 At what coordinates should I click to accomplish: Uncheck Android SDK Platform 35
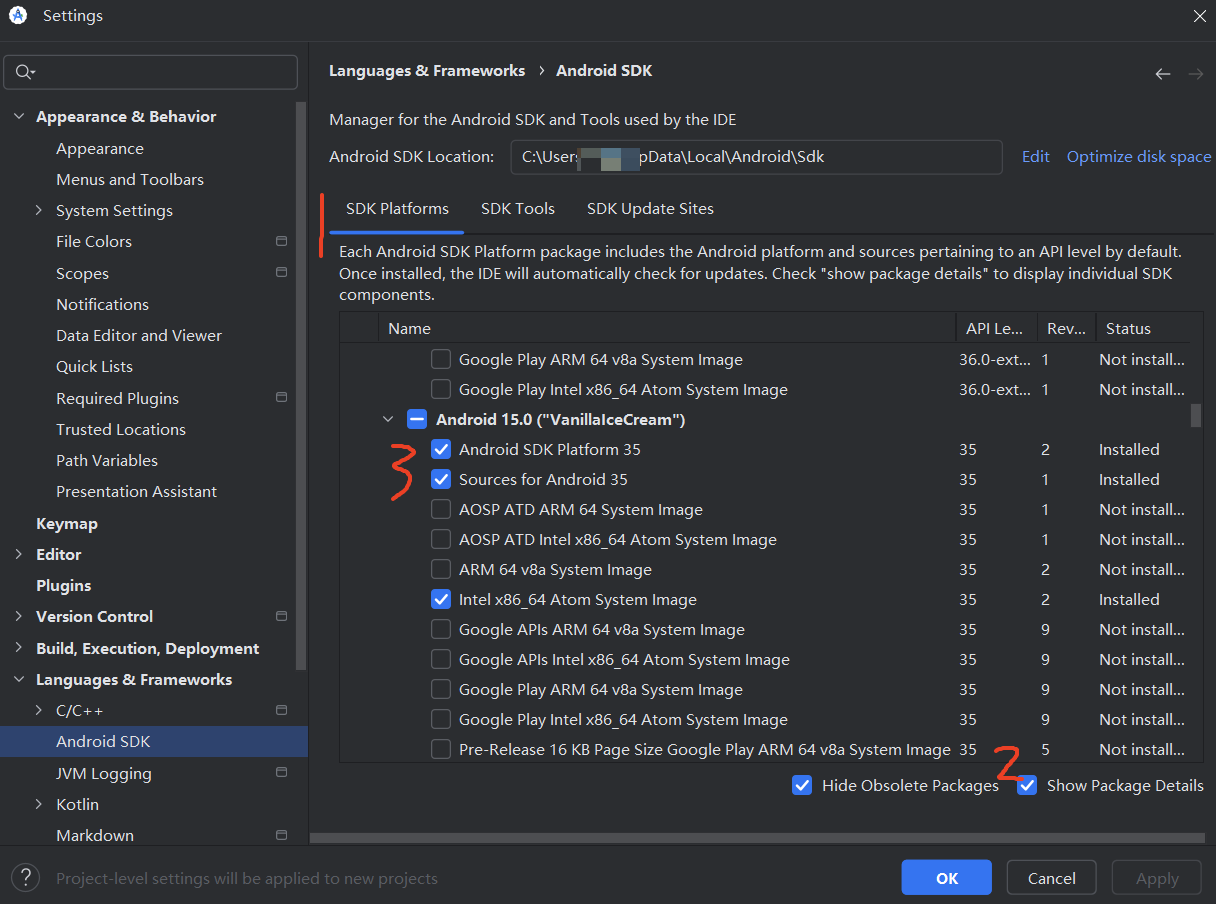[x=441, y=449]
